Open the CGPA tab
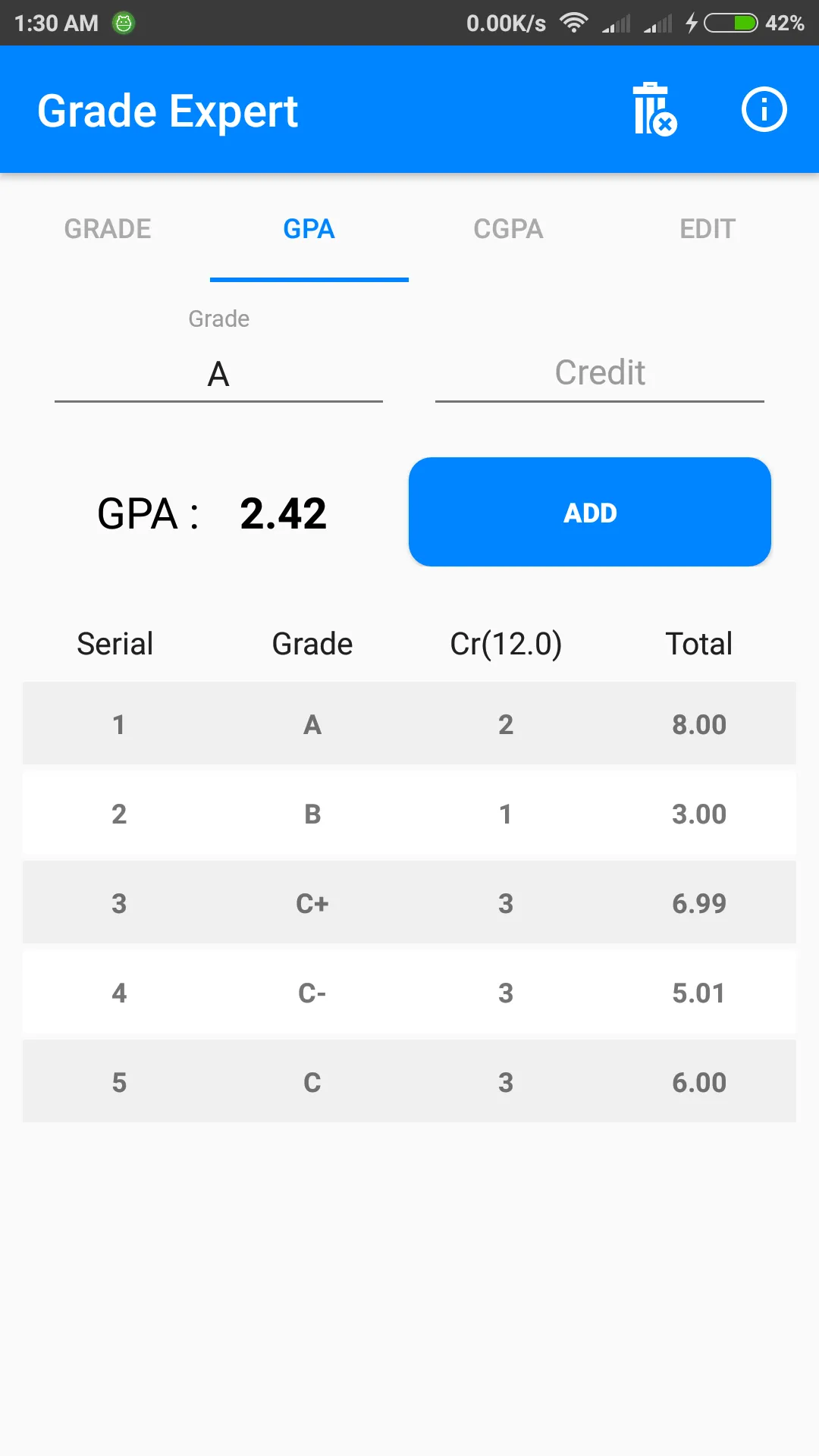The height and width of the screenshot is (1456, 819). 508,229
